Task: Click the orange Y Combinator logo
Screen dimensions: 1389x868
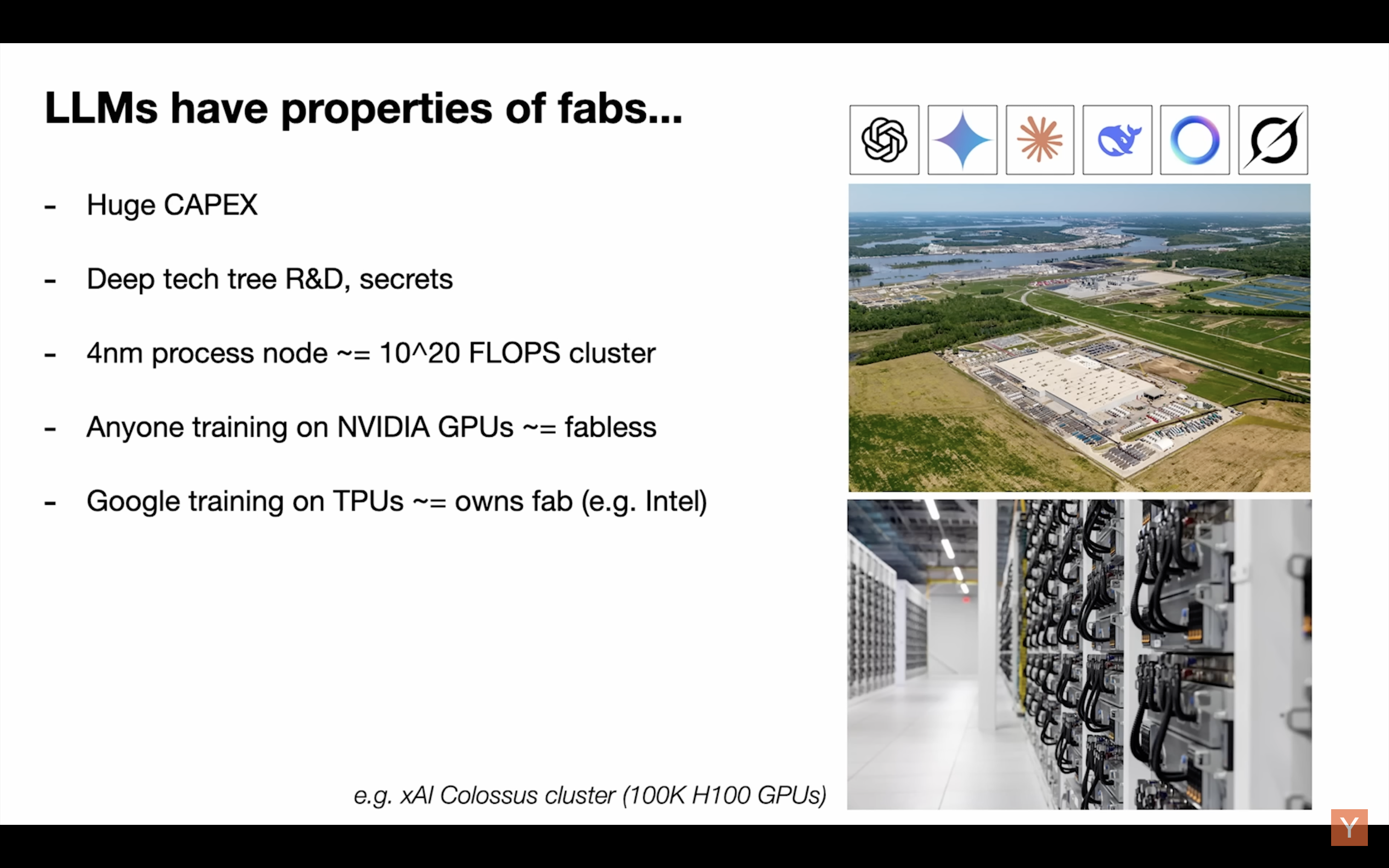Action: pos(1349,827)
